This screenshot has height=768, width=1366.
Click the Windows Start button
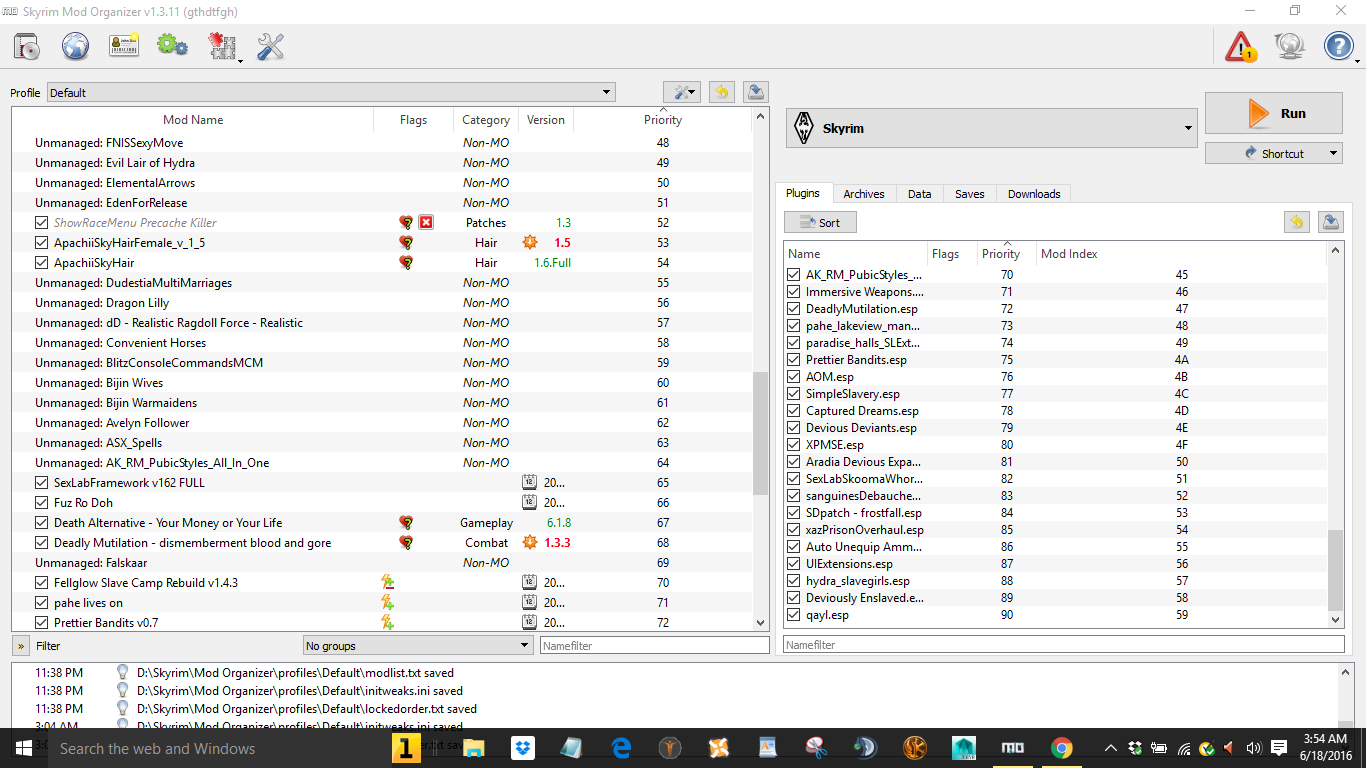pos(24,748)
